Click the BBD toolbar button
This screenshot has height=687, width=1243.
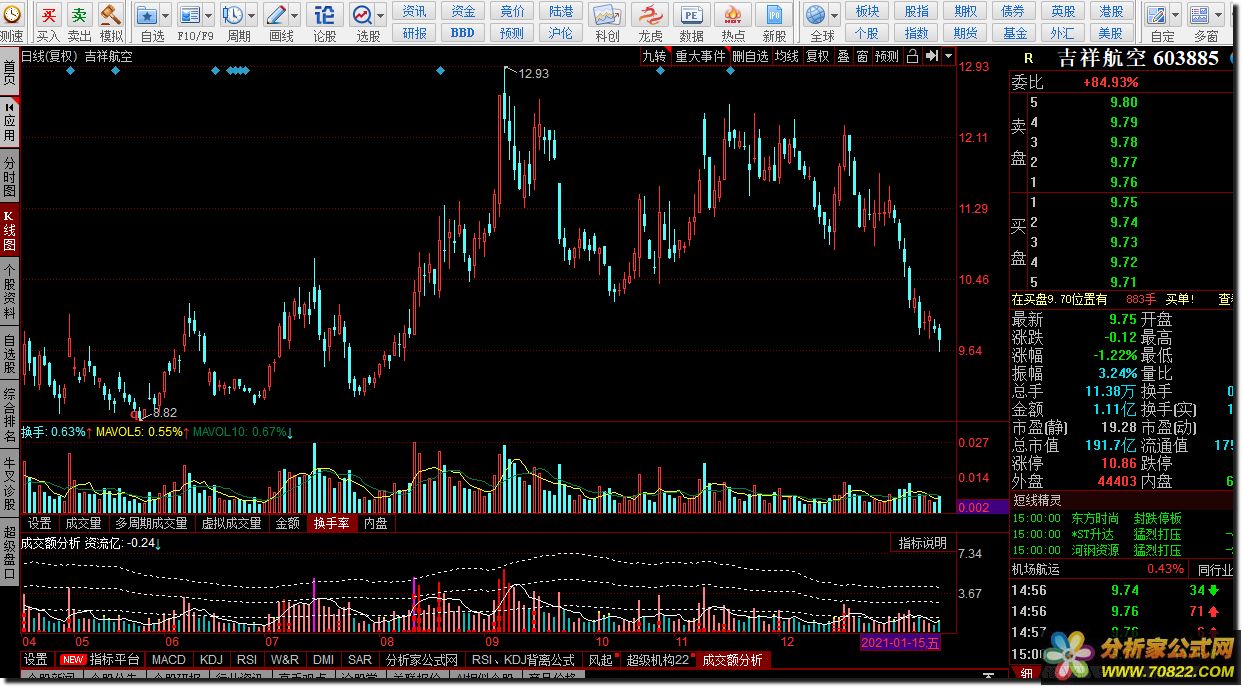tap(463, 33)
